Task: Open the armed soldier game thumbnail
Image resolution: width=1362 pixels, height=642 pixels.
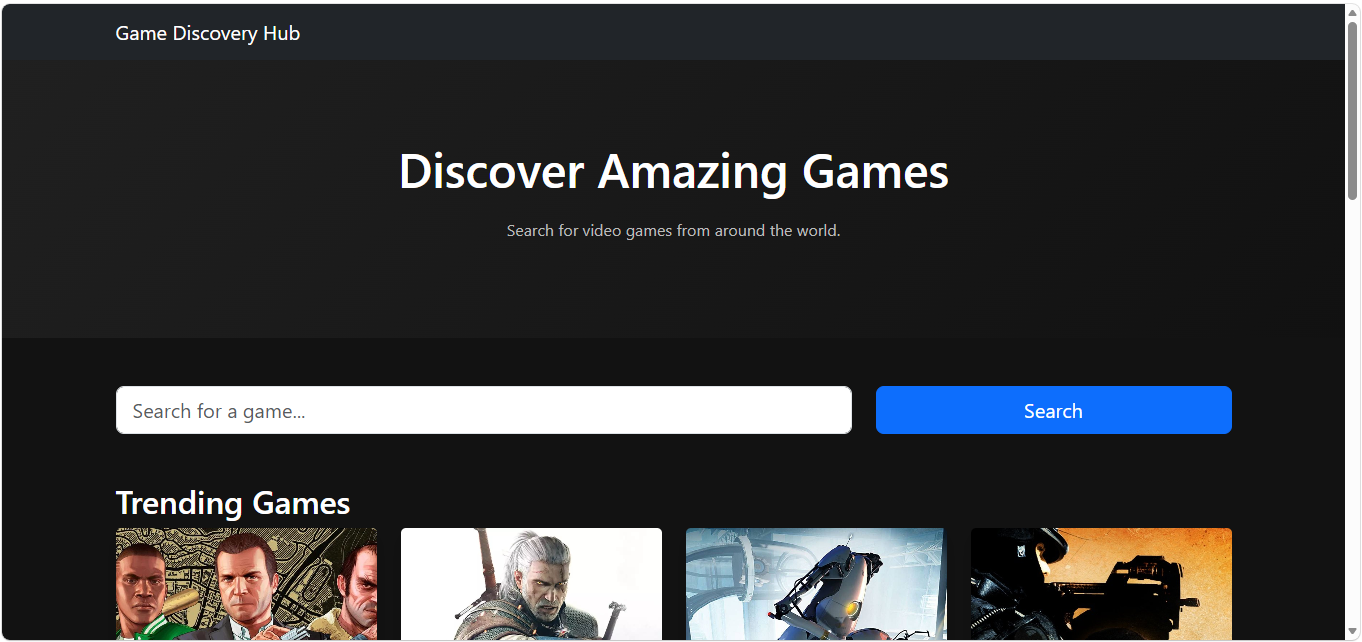Action: pyautogui.click(x=1101, y=584)
